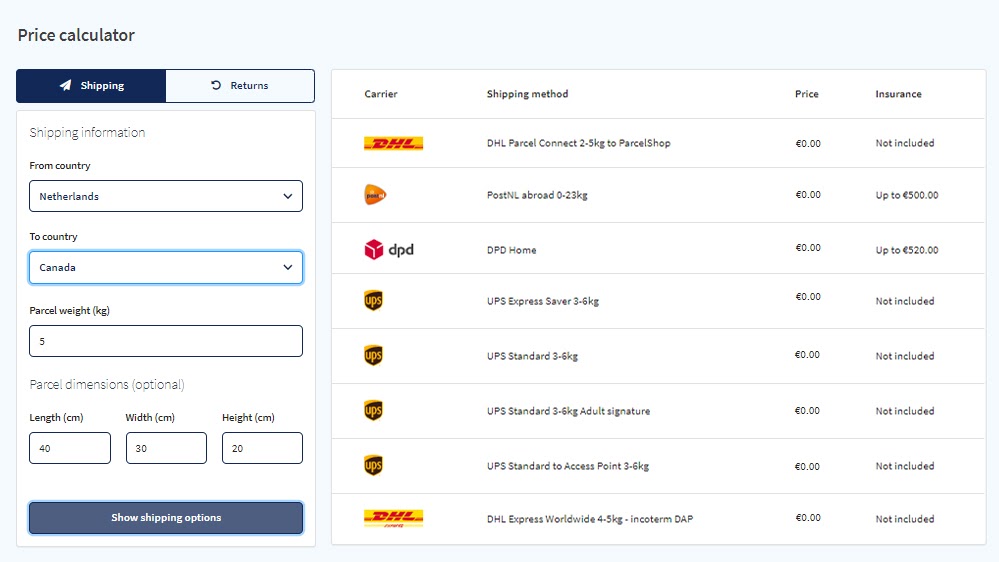Click Not included in UPS Express Saver row
This screenshot has width=999, height=562.
(905, 301)
